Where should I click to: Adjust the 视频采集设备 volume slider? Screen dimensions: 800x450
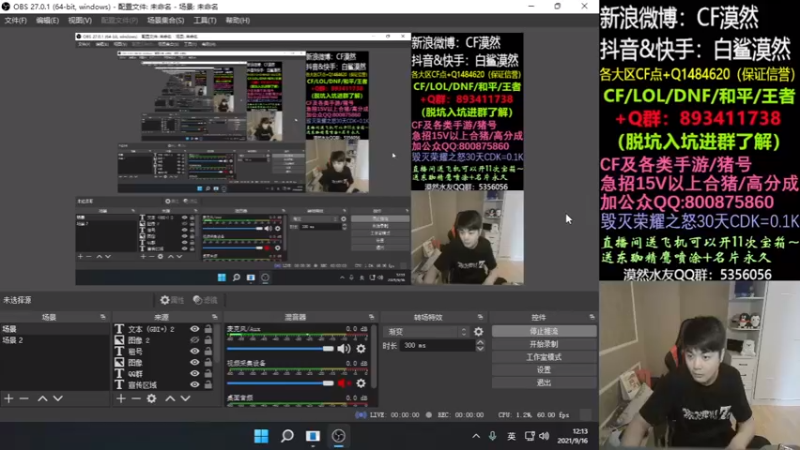[x=280, y=383]
